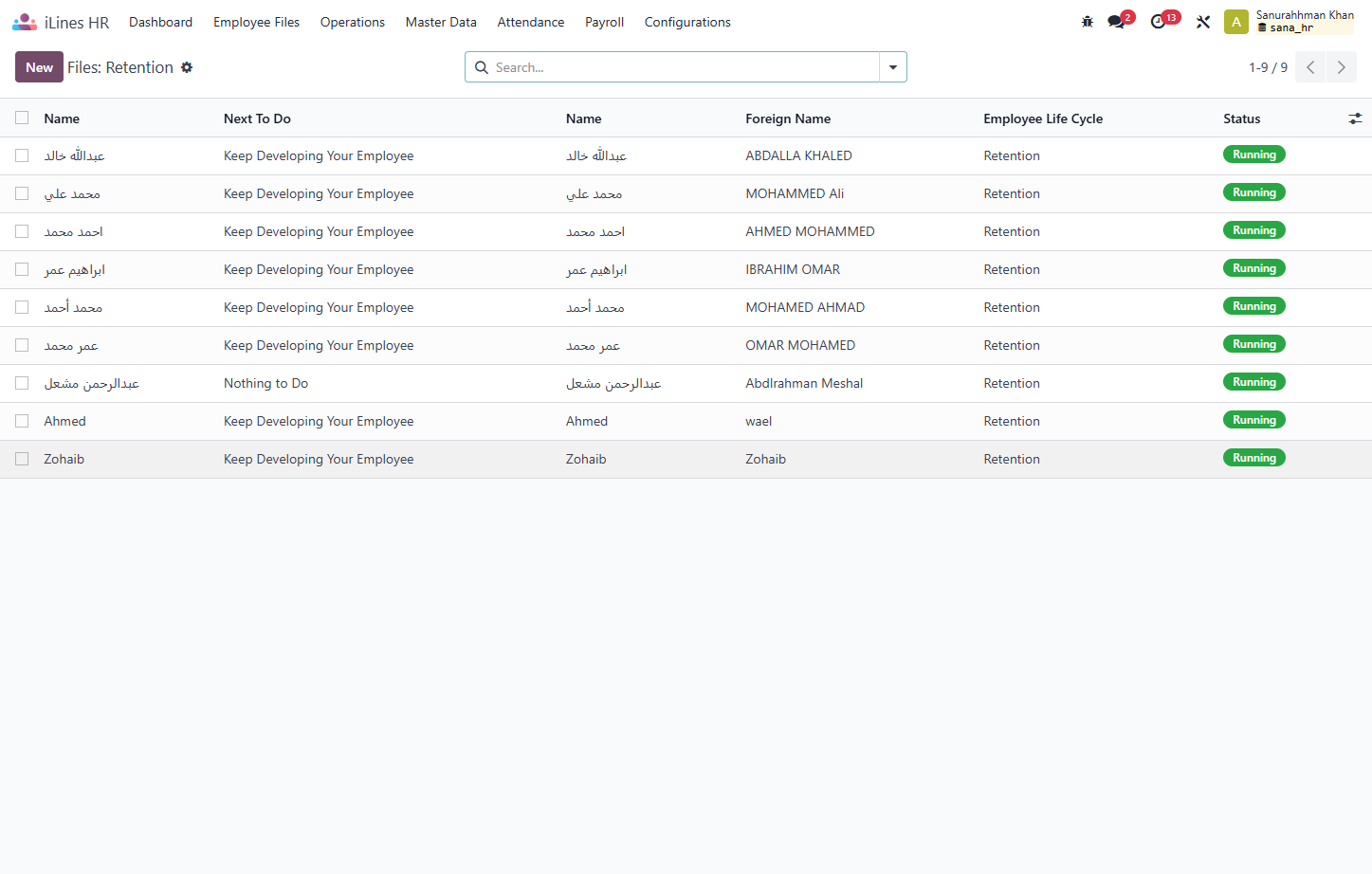This screenshot has width=1372, height=874.
Task: Open the optional columns adjust icon
Action: point(1355,118)
